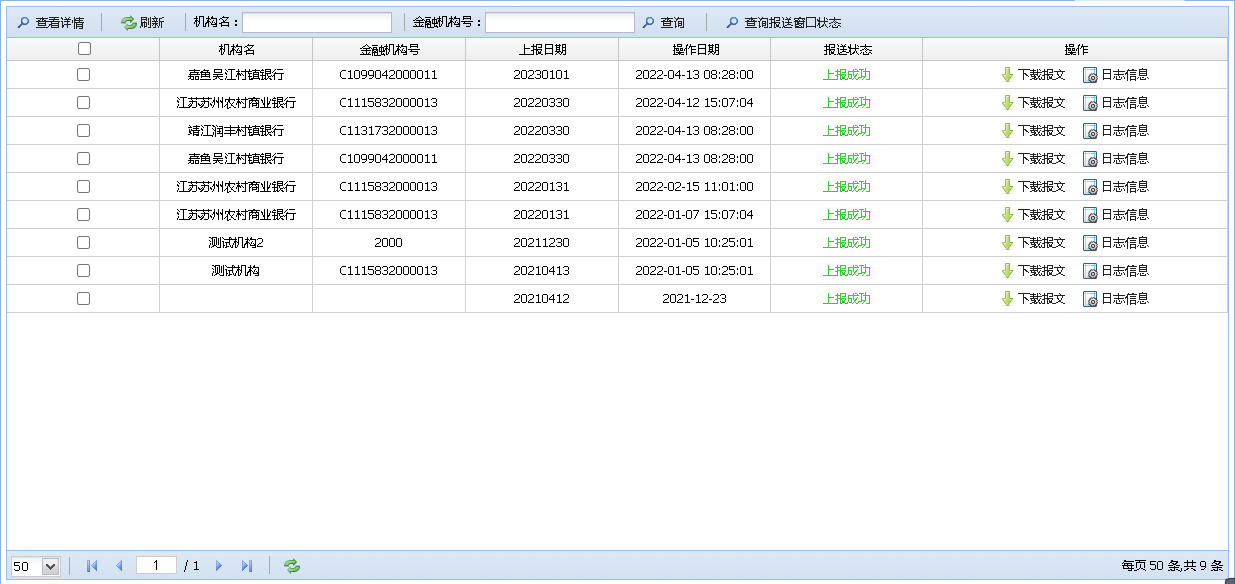This screenshot has height=584, width=1235.
Task: Open 日志信息 for row operated 2022-04-12 15:07:04
Action: coord(1116,102)
